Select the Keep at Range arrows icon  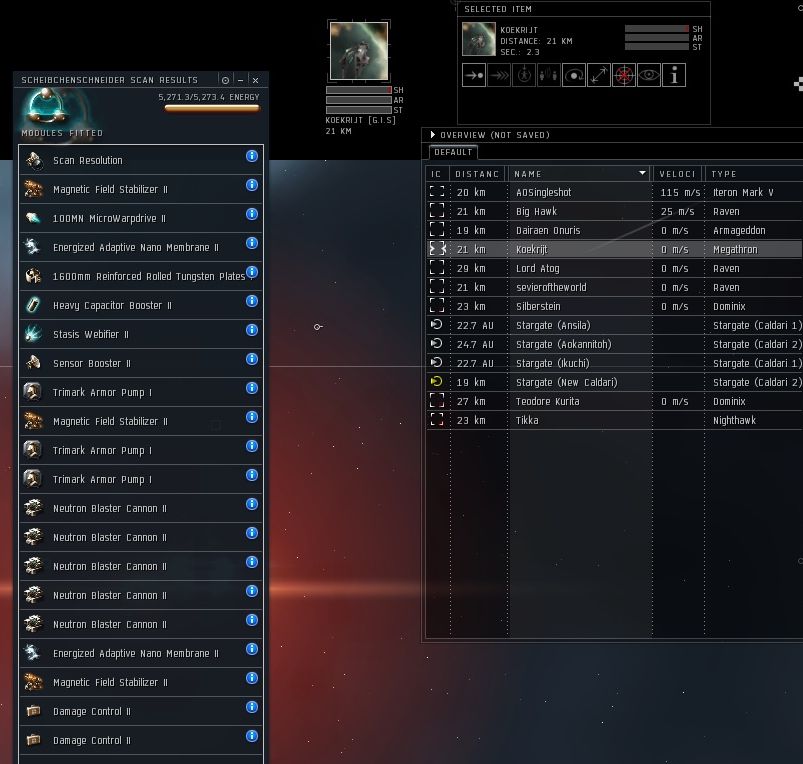[x=599, y=75]
